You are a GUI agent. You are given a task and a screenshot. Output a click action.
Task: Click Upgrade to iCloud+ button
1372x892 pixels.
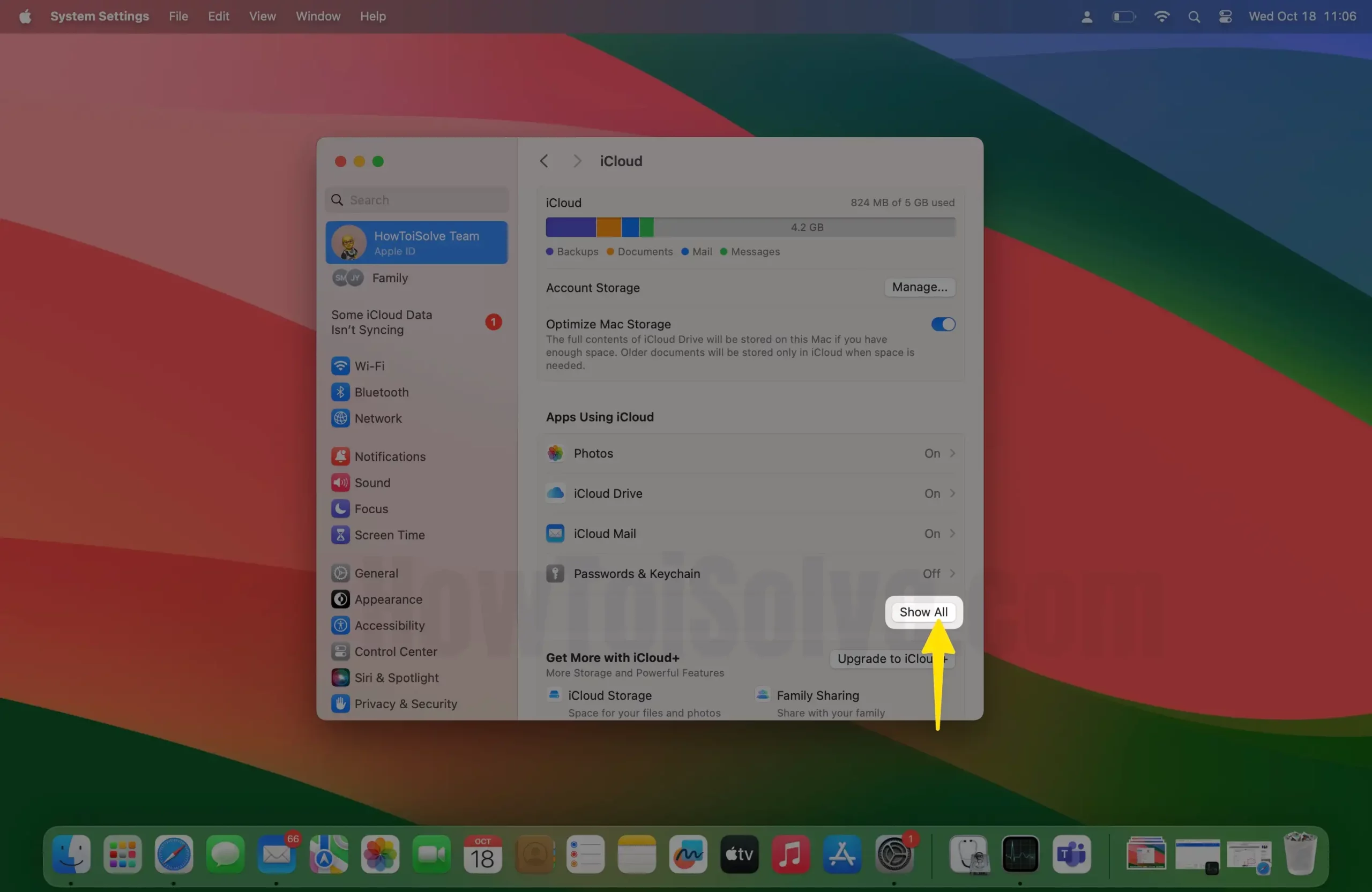892,658
